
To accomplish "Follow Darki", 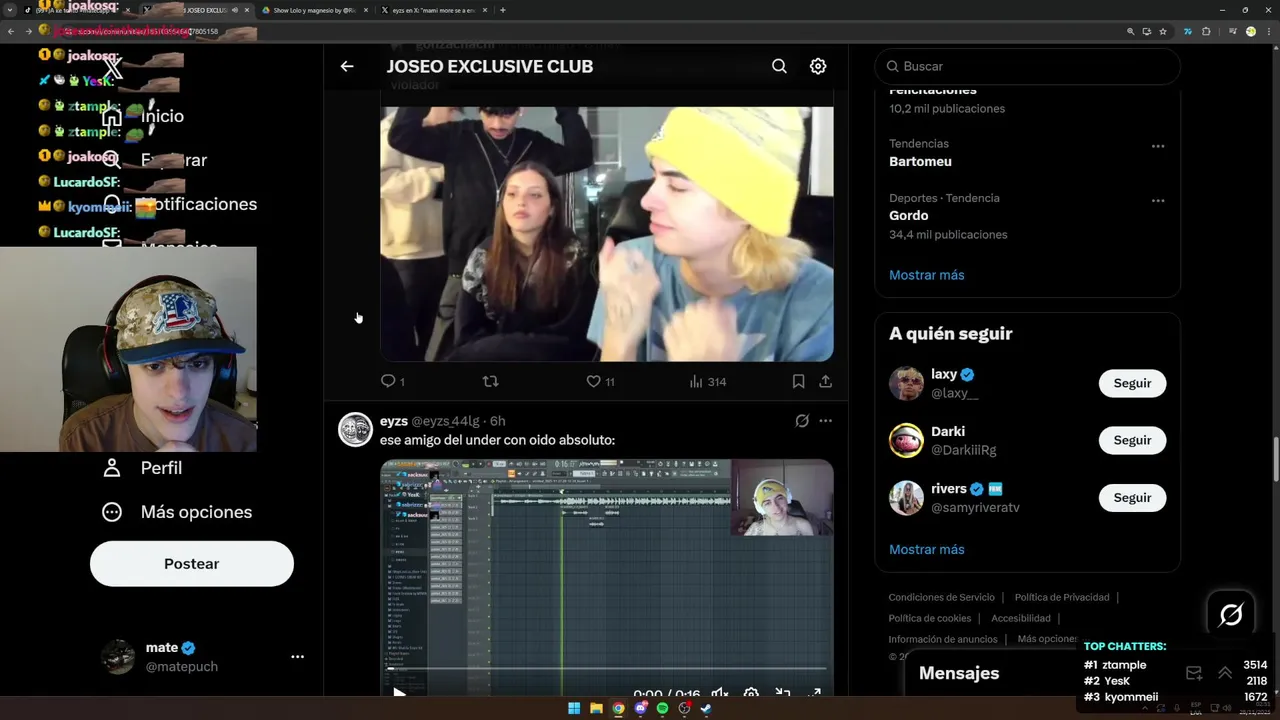I will [x=1132, y=440].
